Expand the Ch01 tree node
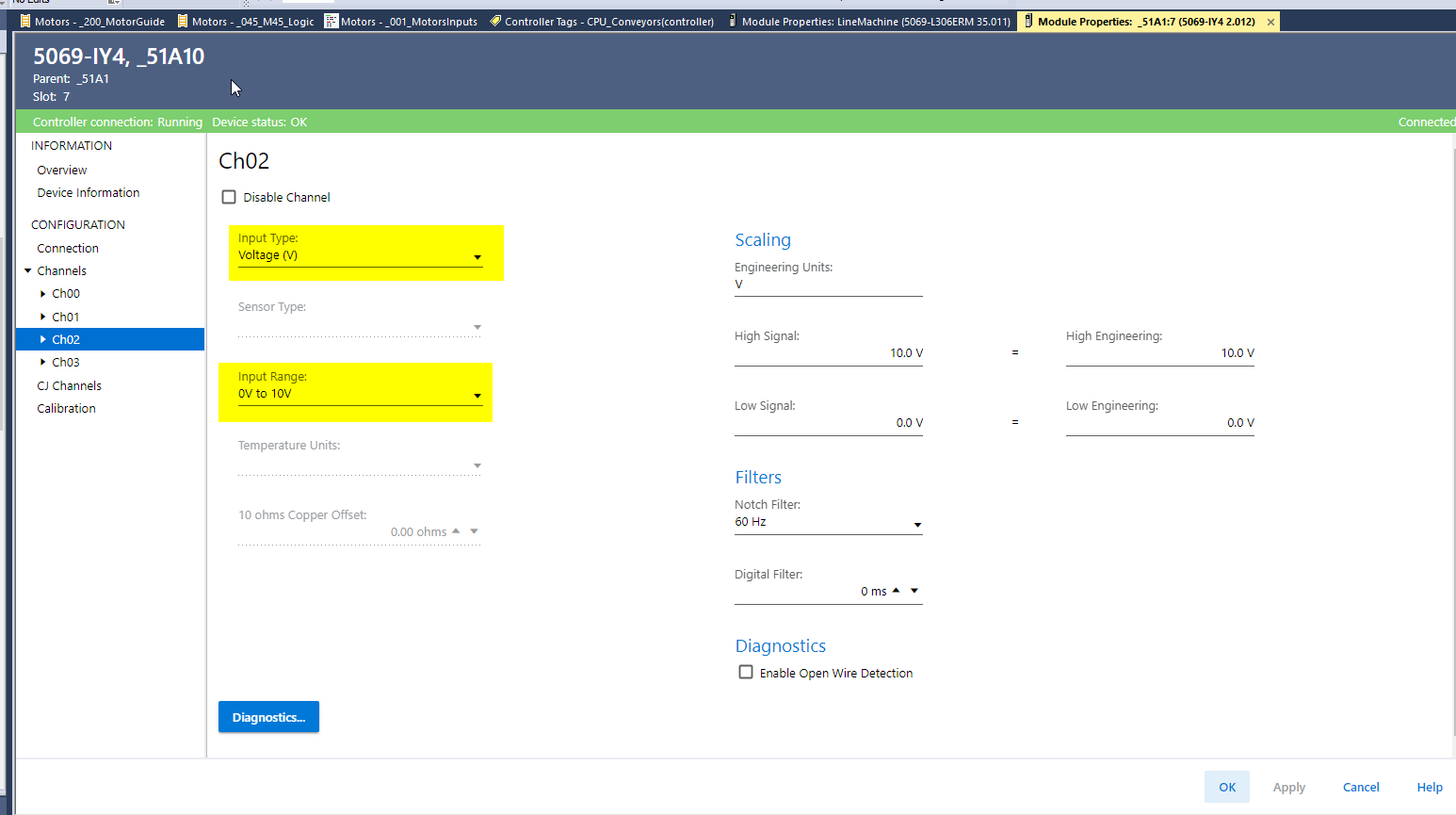 click(x=43, y=318)
